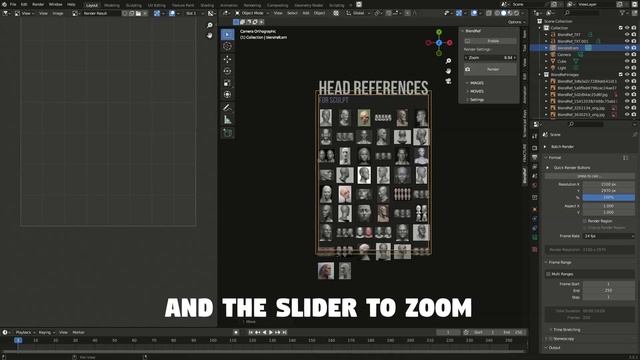
Task: Disable render for the Cube row
Action: [633, 61]
